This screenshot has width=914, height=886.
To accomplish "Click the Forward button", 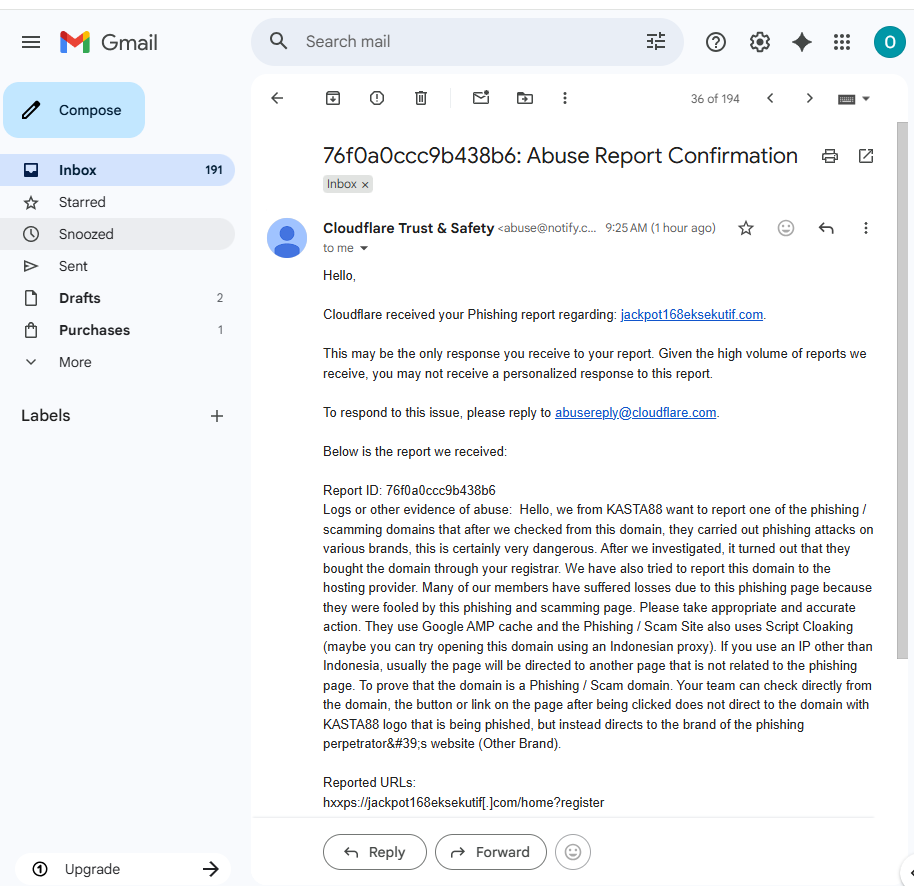I will [x=491, y=852].
